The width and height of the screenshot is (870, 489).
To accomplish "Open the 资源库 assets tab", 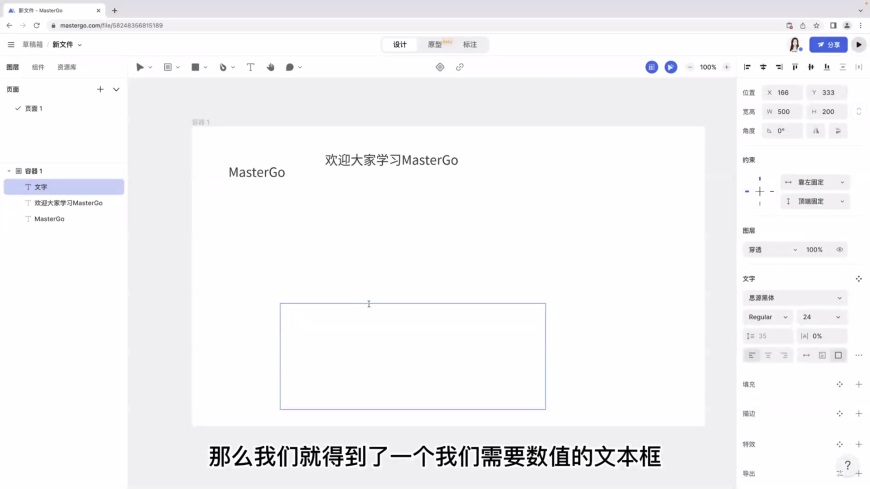I will click(67, 67).
